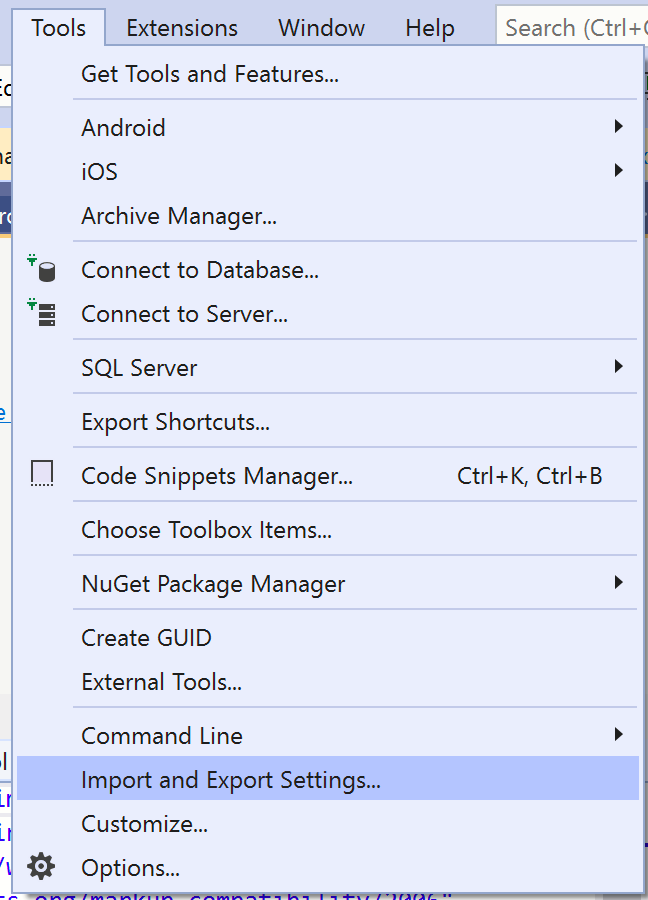
Task: Click the Connect to Server icon
Action: click(x=42, y=313)
